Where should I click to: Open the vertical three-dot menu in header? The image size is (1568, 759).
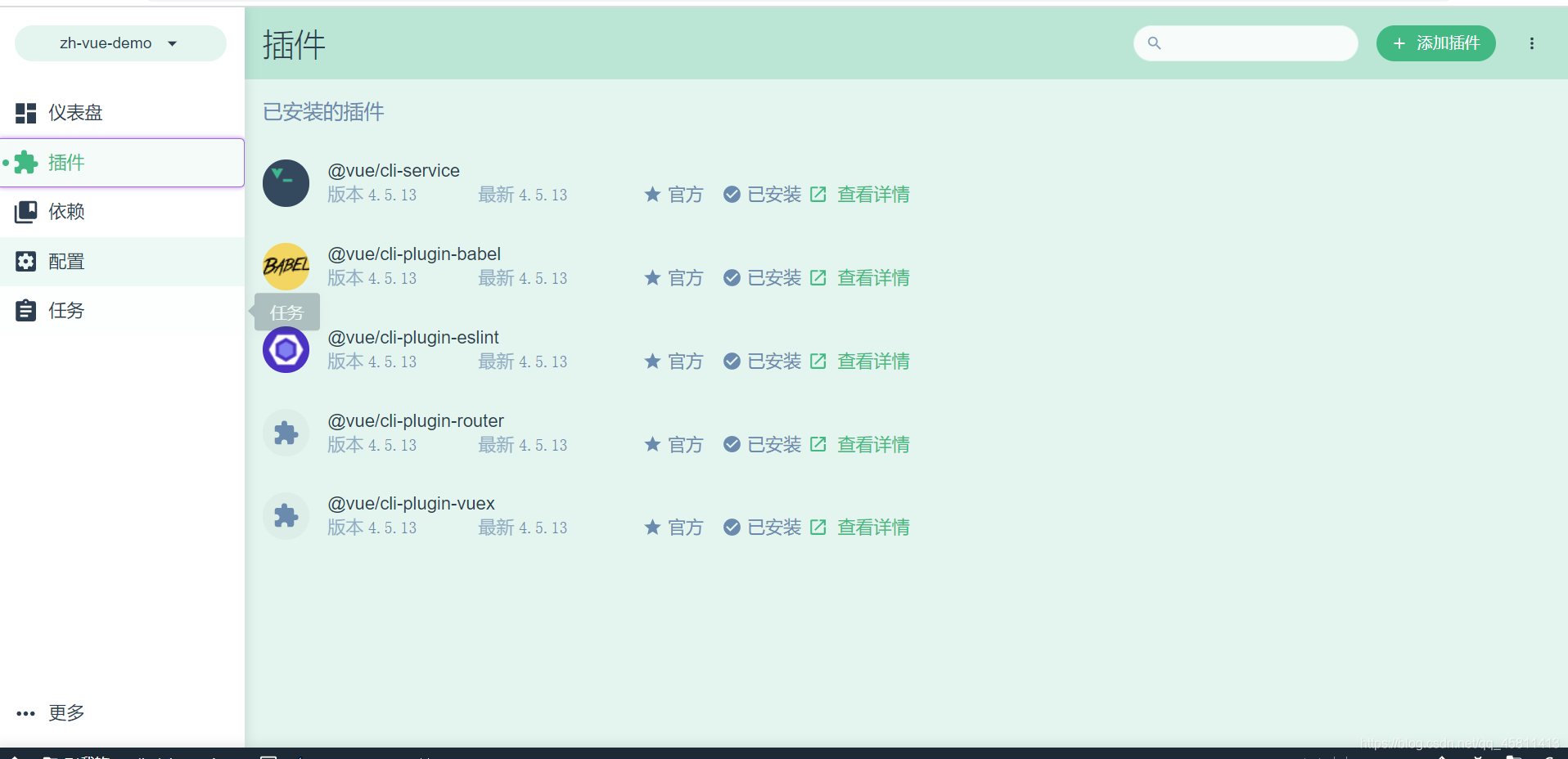[1532, 43]
